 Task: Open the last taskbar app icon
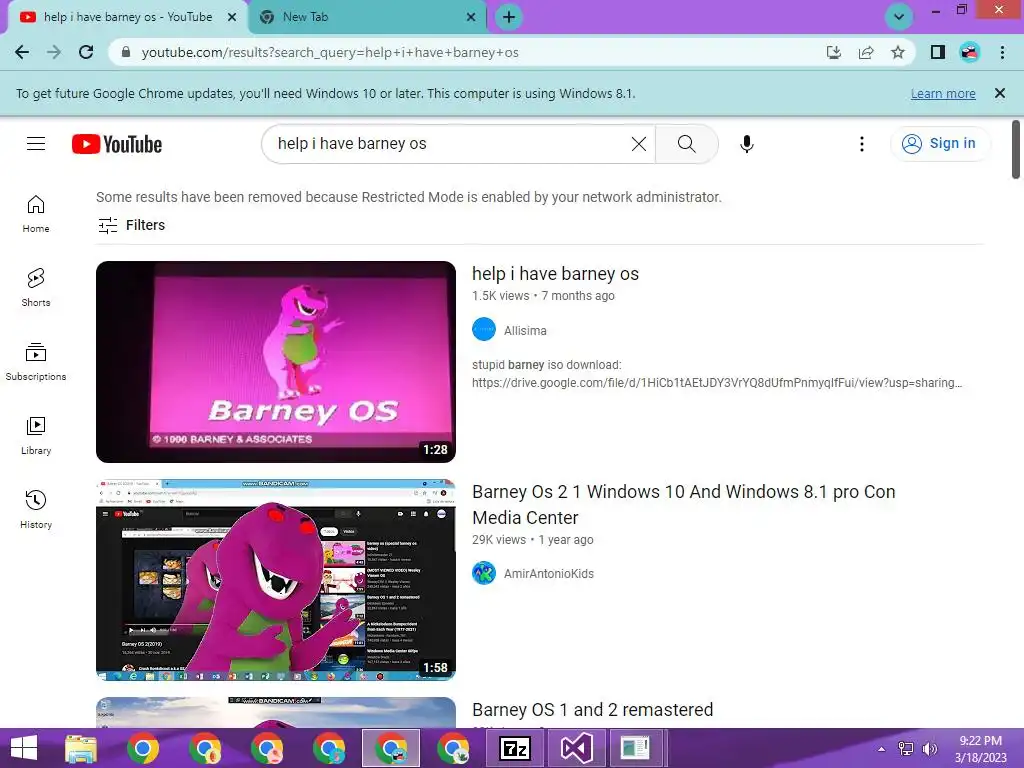(635, 748)
